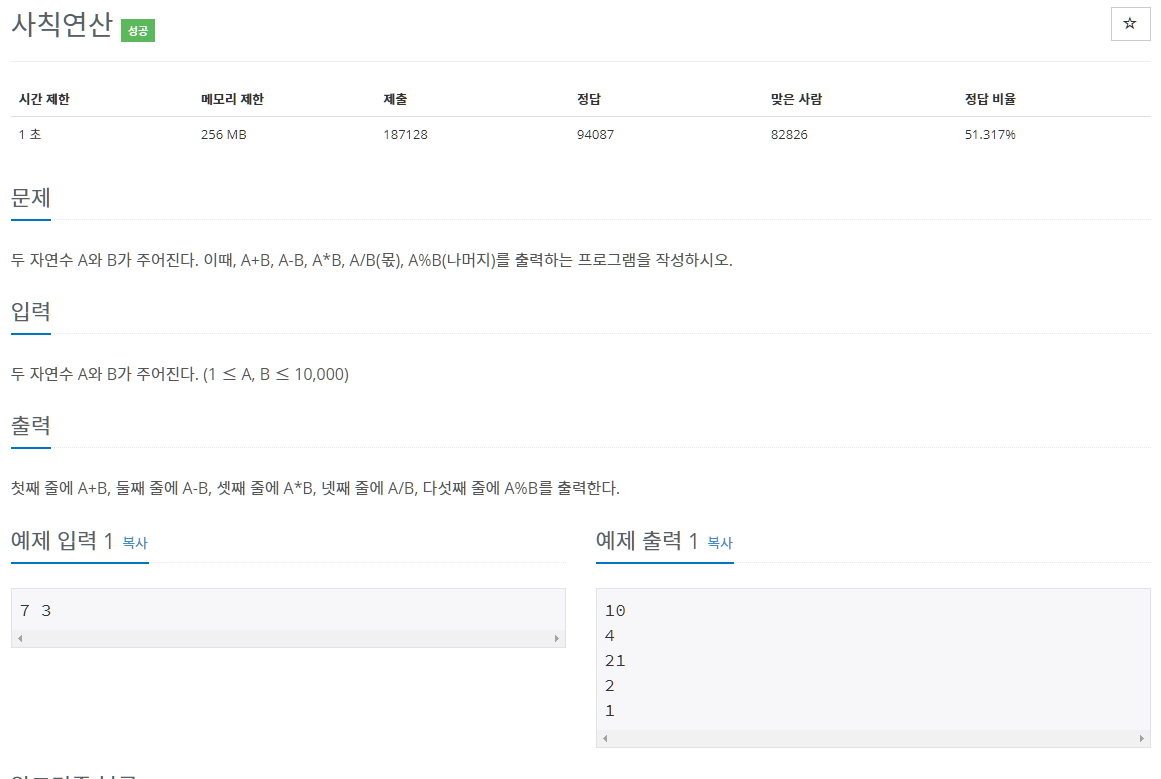
Task: Click the output value "21"
Action: 615,661
